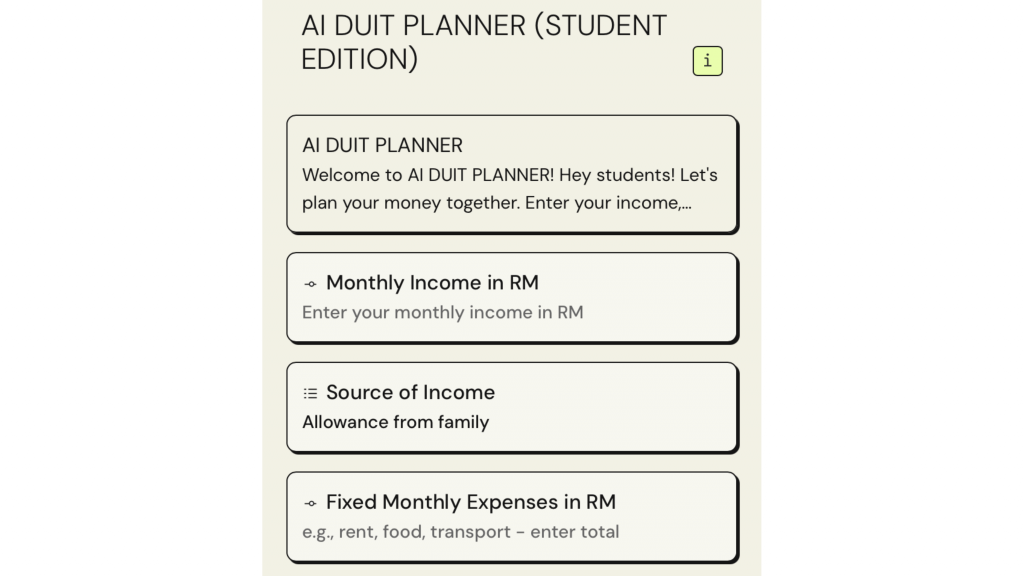
Task: Click "Enter your monthly income in RM" placeholder
Action: coord(442,312)
